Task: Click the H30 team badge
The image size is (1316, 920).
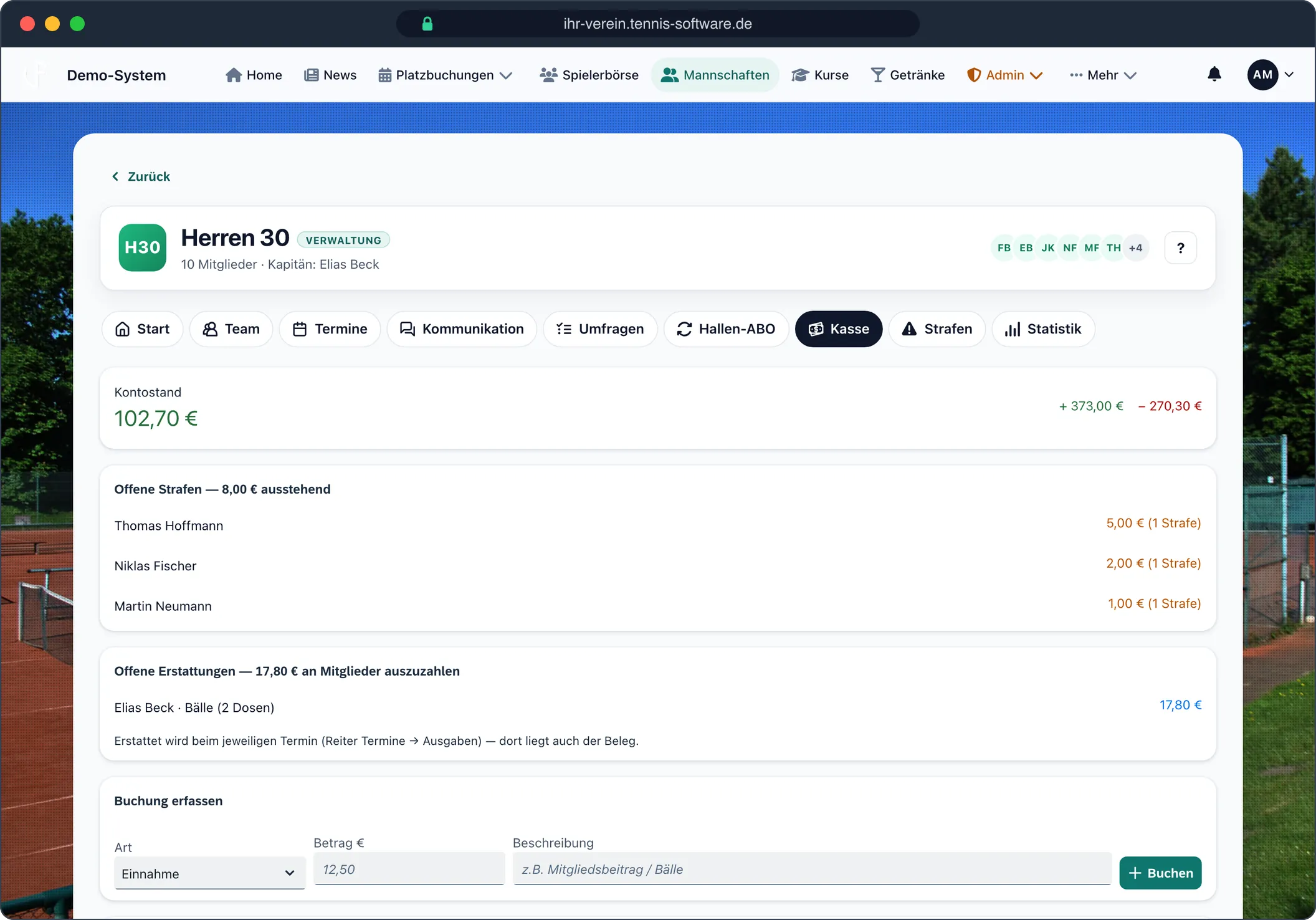Action: pyautogui.click(x=143, y=247)
